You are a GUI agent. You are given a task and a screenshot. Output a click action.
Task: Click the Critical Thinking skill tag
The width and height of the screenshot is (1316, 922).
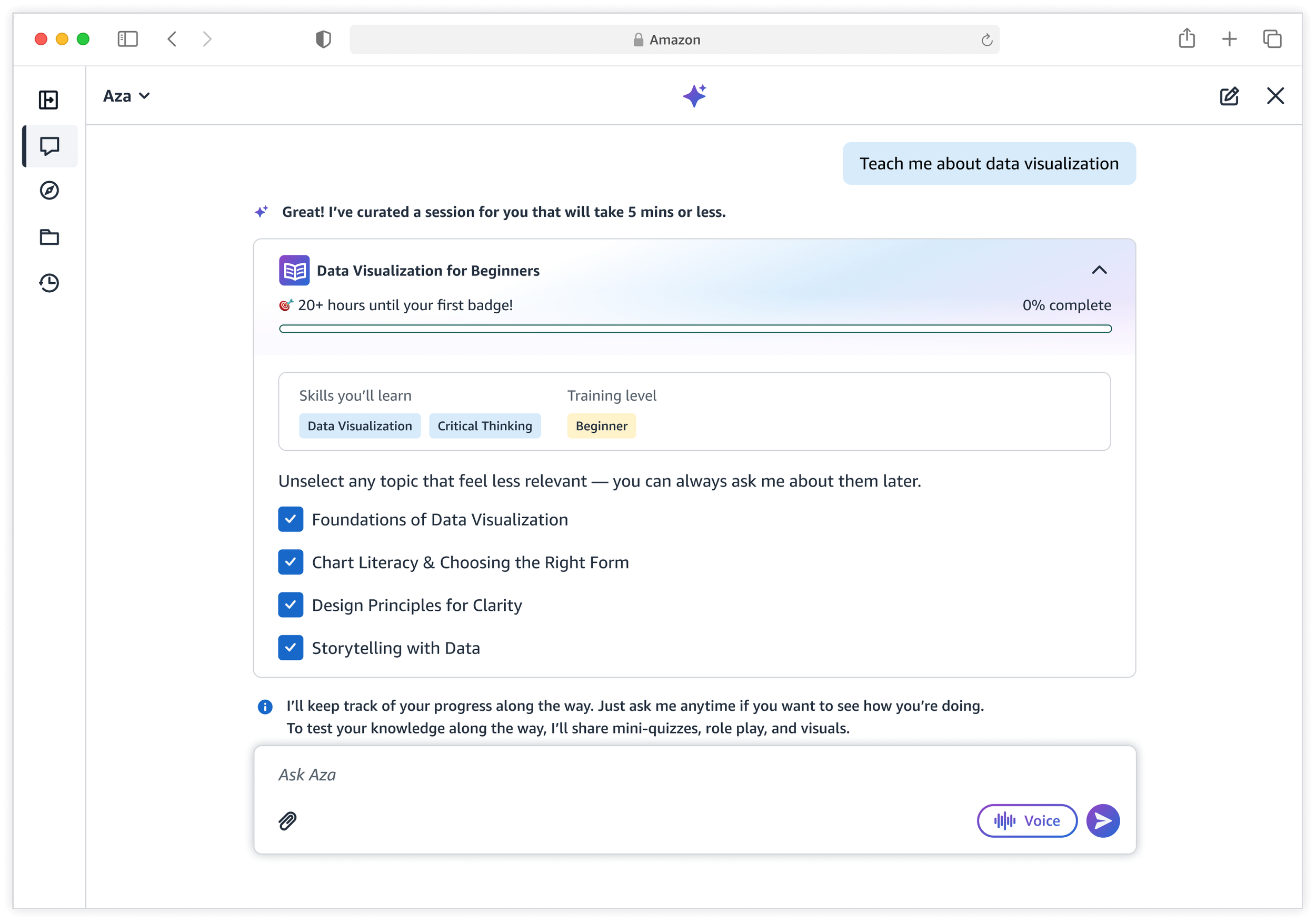click(484, 426)
